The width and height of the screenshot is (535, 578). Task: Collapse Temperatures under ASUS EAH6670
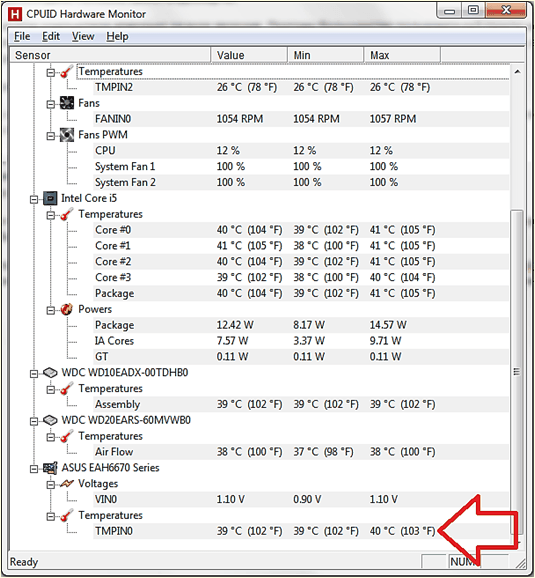[x=51, y=516]
